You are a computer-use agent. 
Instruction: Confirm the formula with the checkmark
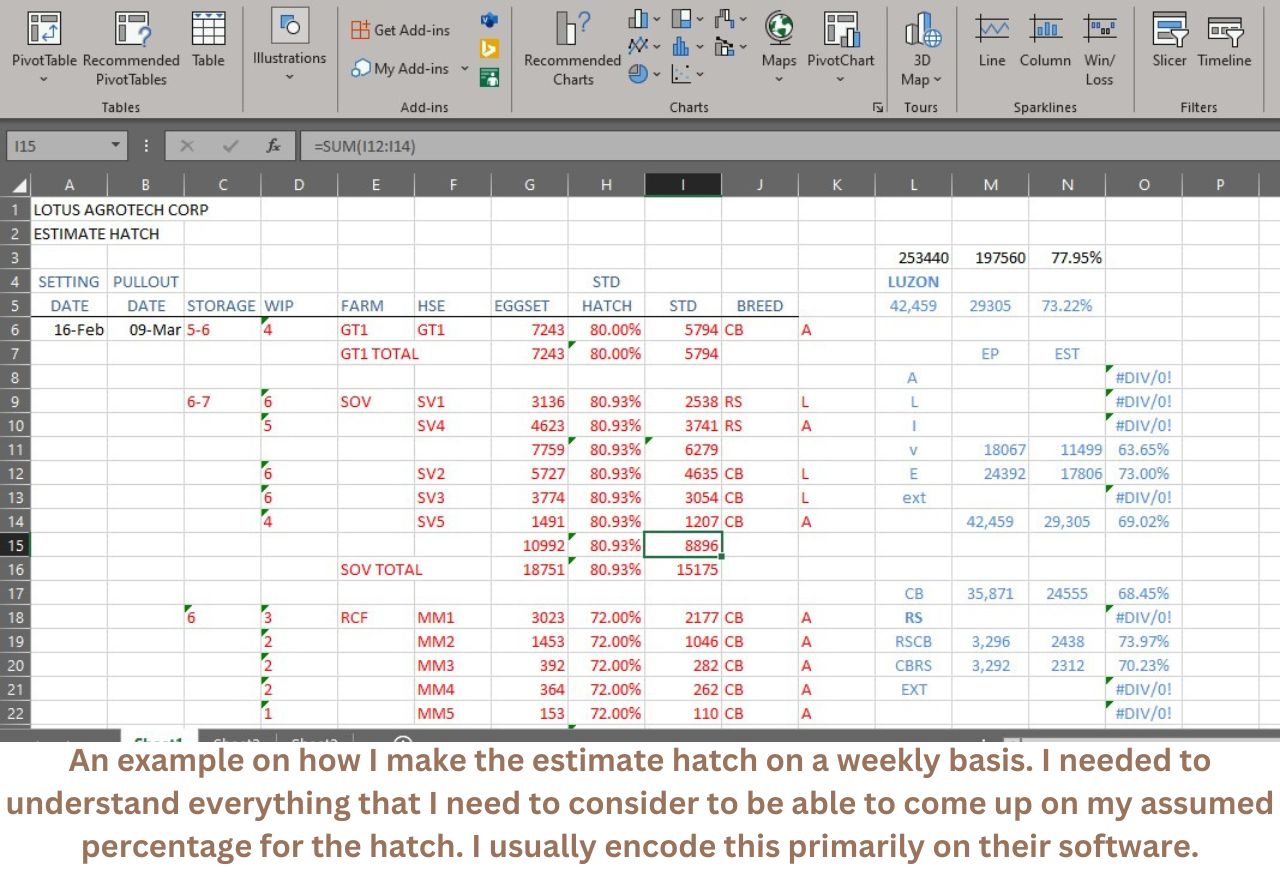[231, 146]
